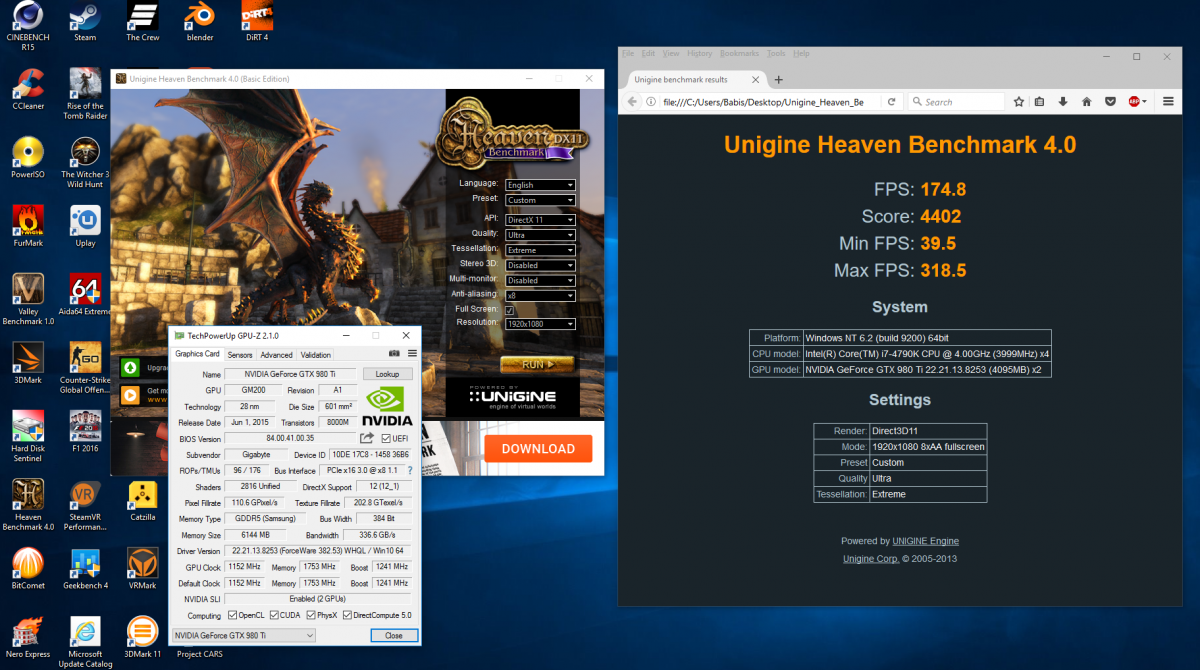Open The Crew desktop shortcut
Screen dimensions: 1200x670
coord(143,22)
